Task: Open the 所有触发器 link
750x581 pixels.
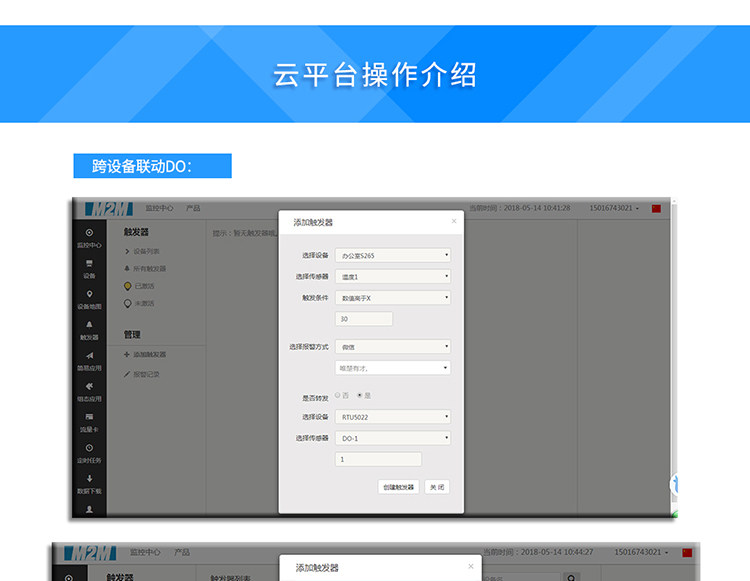Action: [x=150, y=268]
